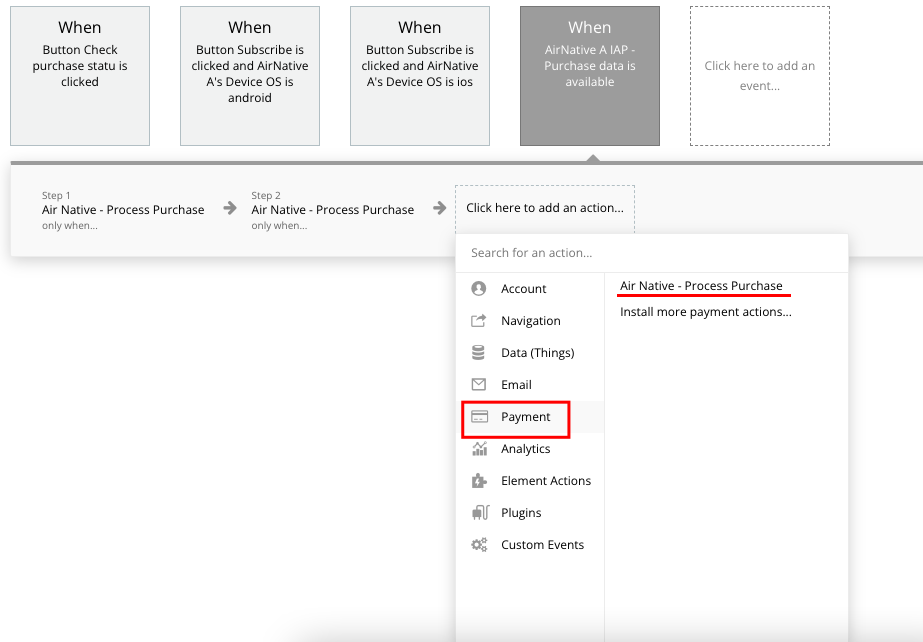Choose Air Native - Process Purchase action
Viewport: 923px width, 642px height.
tap(701, 286)
